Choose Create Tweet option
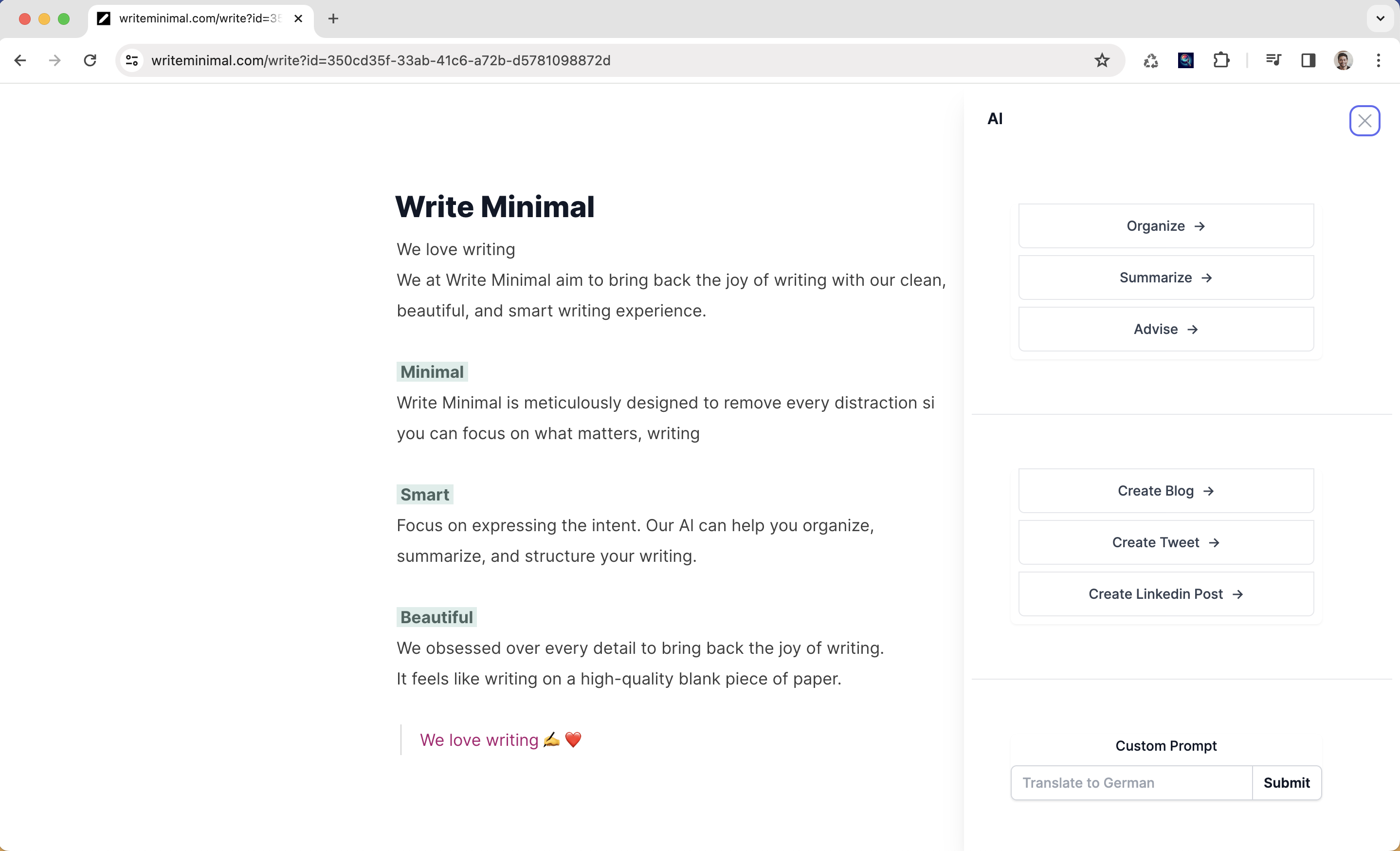 point(1165,542)
